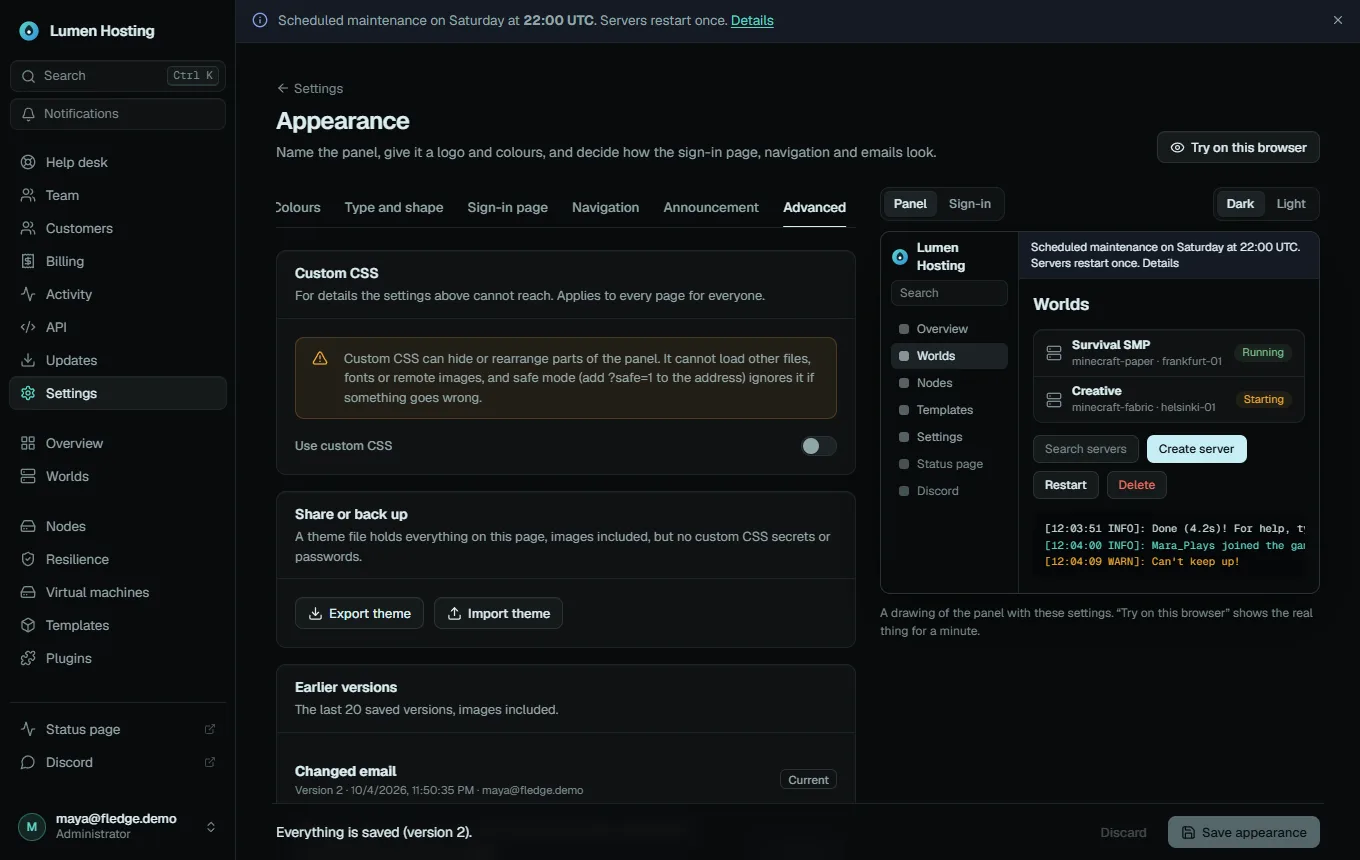Select Worlds in the preview navigation
This screenshot has height=860, width=1360.
point(949,356)
